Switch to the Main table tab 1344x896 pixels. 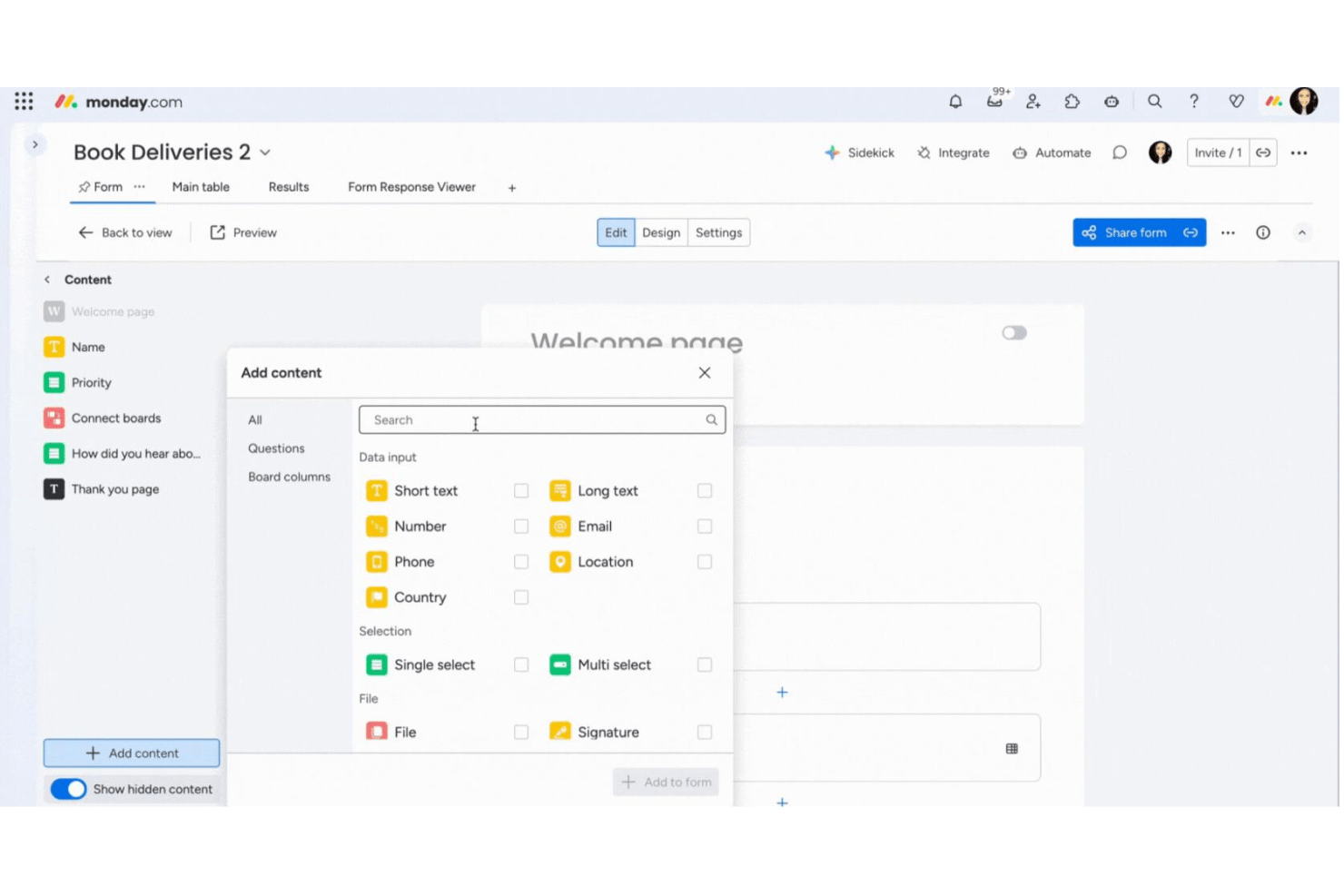[201, 187]
